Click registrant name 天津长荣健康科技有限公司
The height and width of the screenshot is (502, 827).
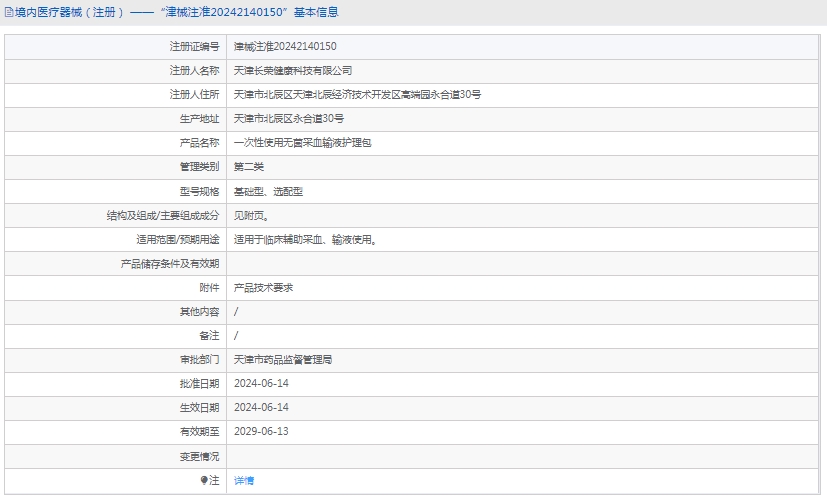[292, 70]
